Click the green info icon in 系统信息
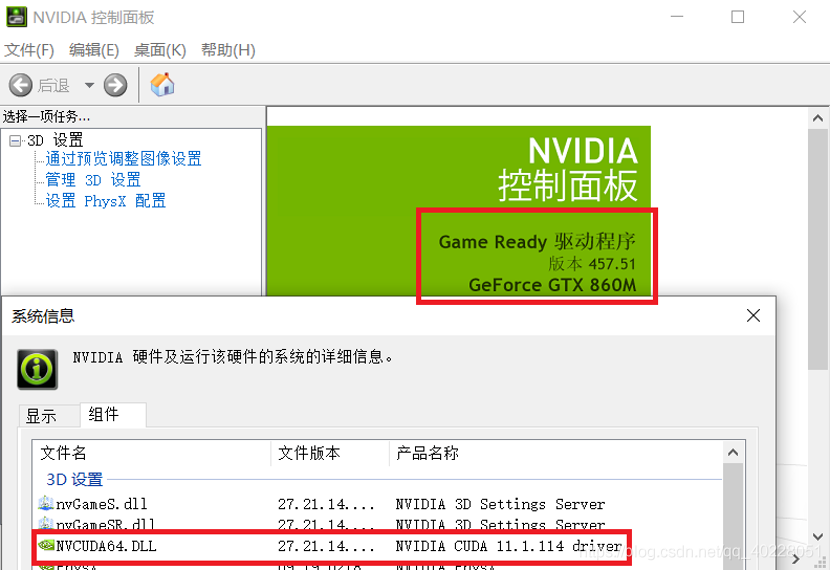Viewport: 830px width, 570px height. click(37, 369)
